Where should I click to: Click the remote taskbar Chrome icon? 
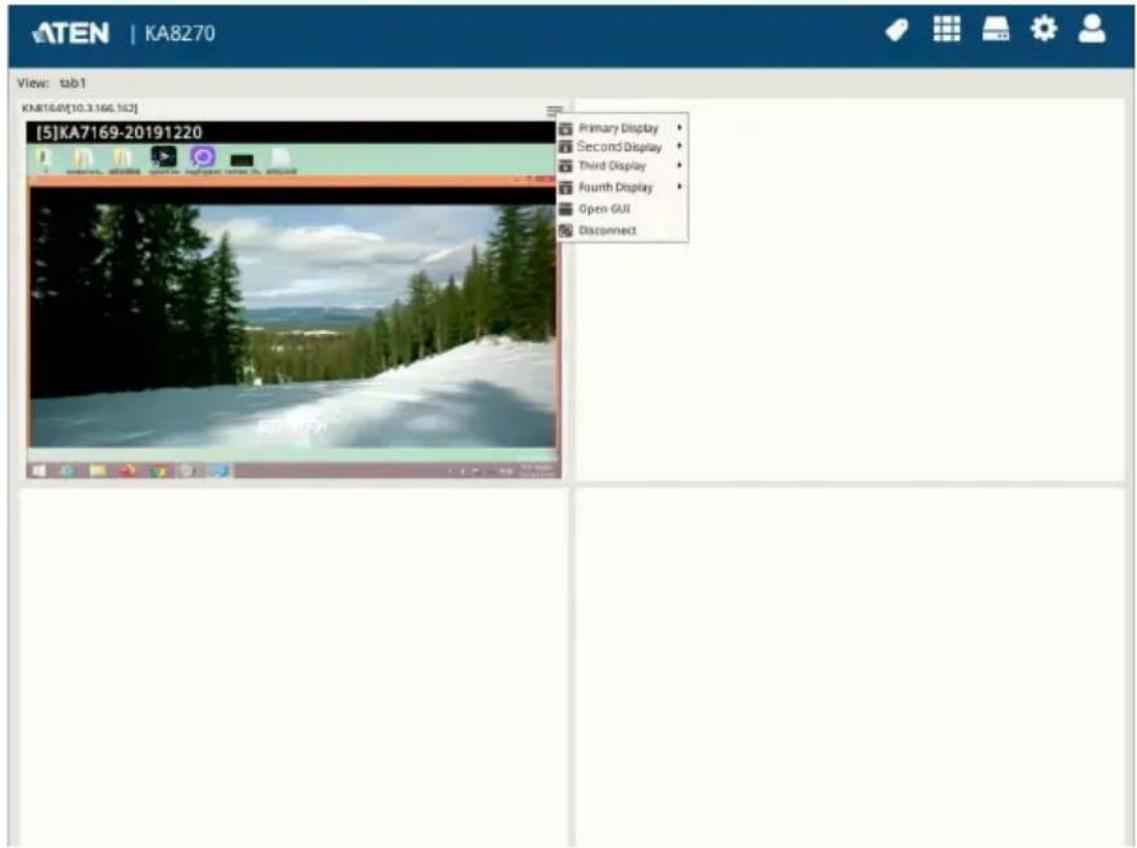click(x=157, y=472)
